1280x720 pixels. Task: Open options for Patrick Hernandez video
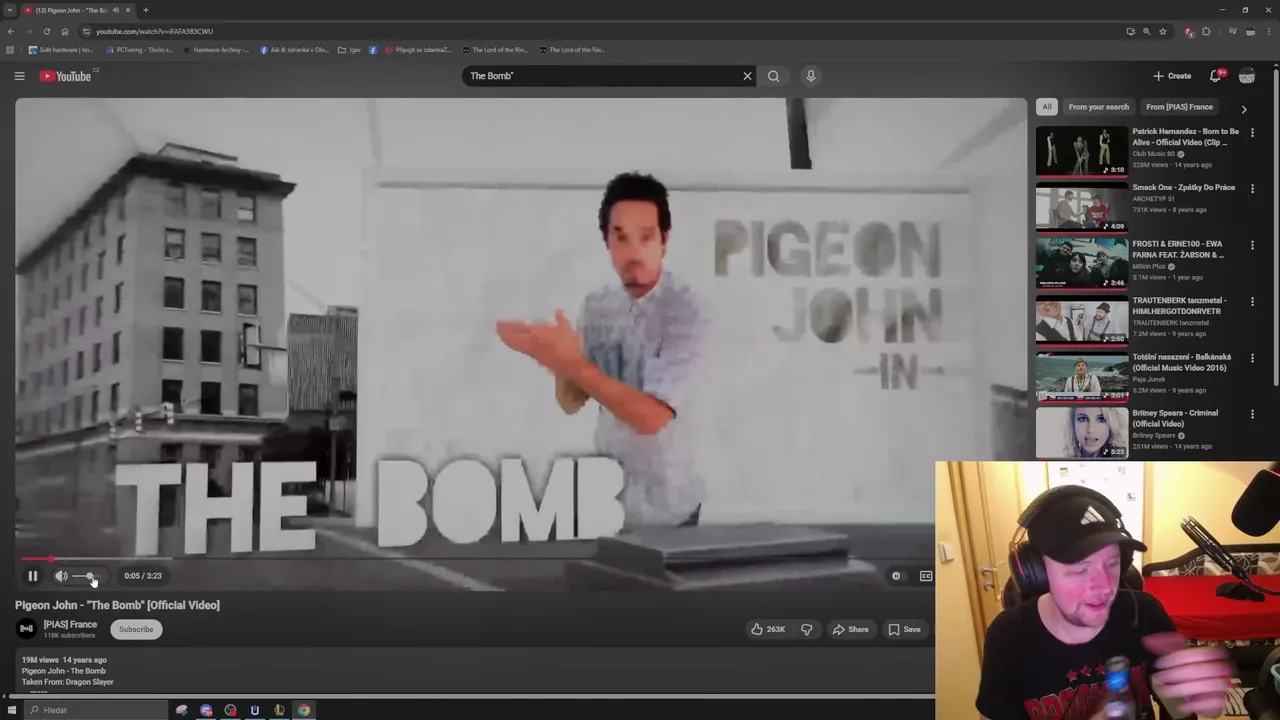pyautogui.click(x=1252, y=132)
